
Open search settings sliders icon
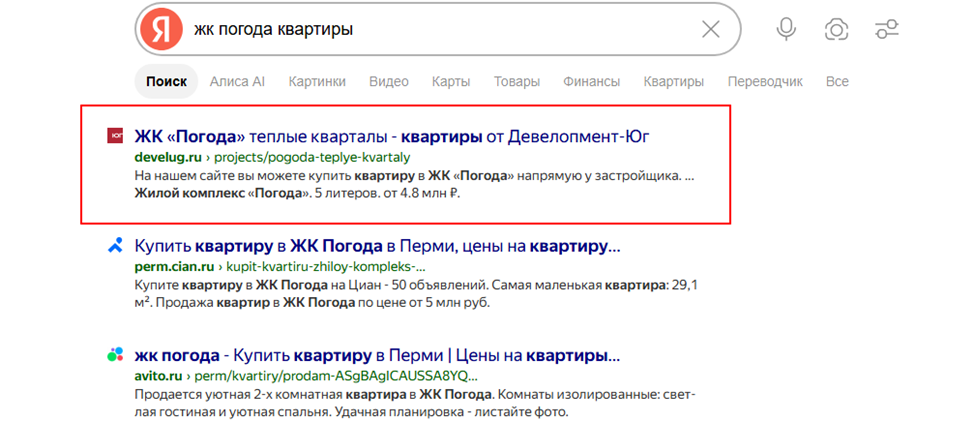(886, 29)
